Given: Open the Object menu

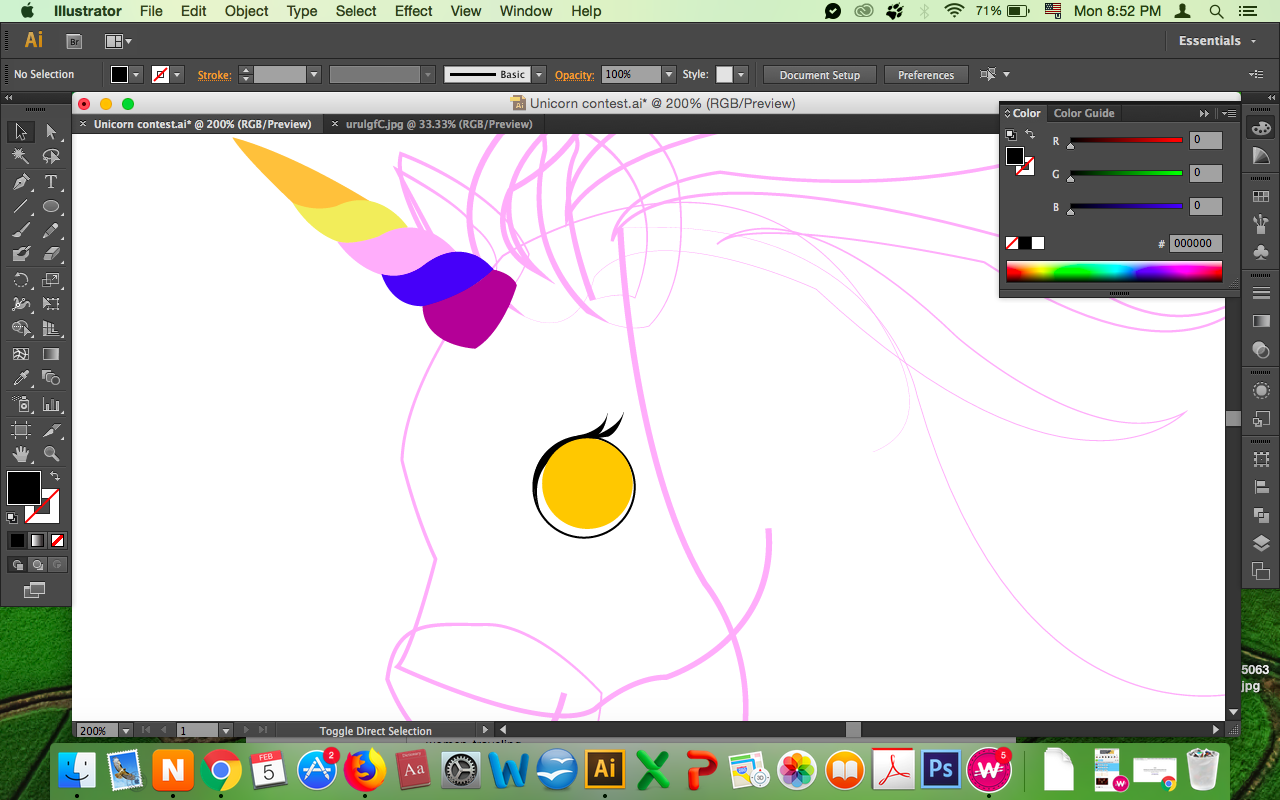Looking at the screenshot, I should (246, 11).
